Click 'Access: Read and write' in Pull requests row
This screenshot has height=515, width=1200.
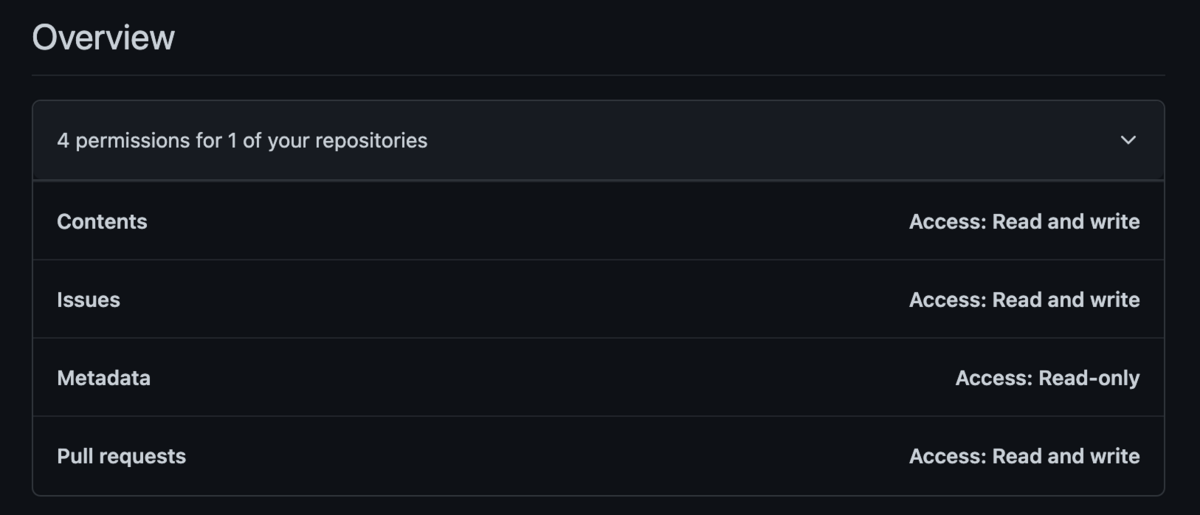1024,456
